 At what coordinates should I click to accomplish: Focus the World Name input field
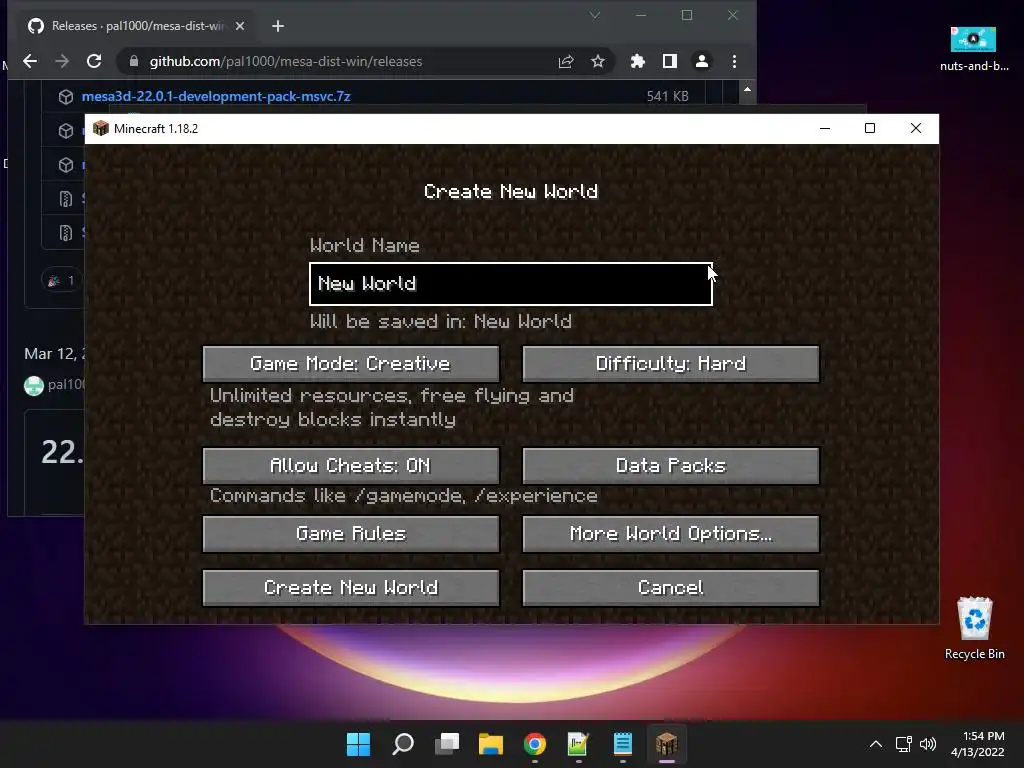click(511, 284)
